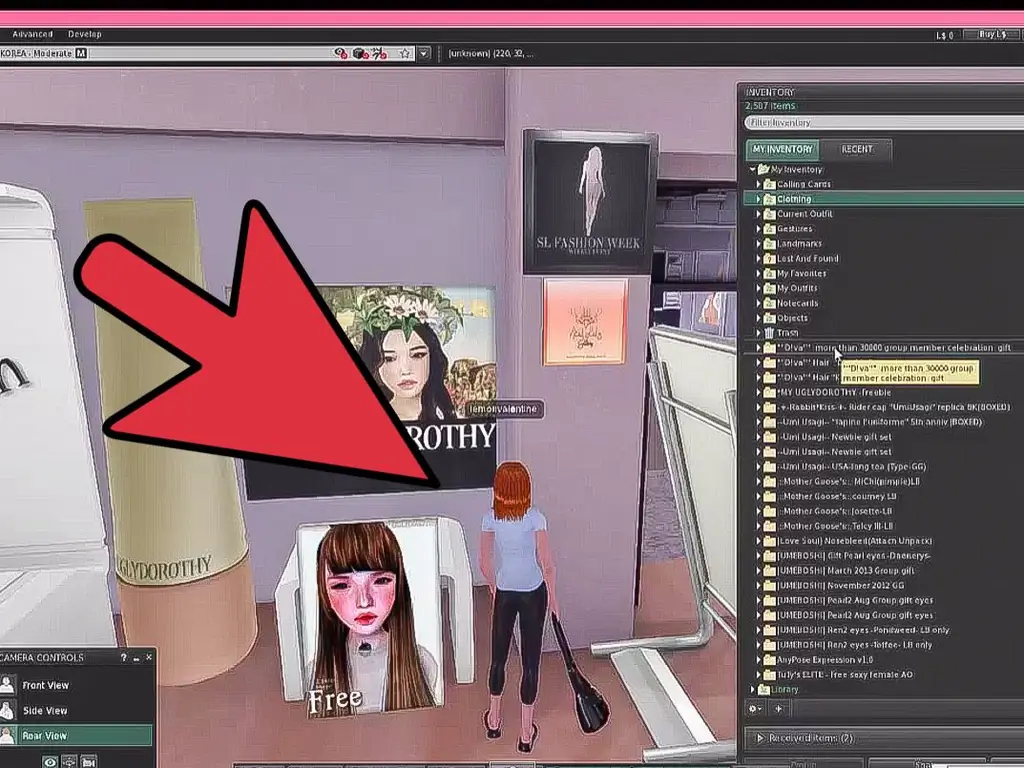
Task: Click the SL Fashion Week poster
Action: pyautogui.click(x=589, y=202)
